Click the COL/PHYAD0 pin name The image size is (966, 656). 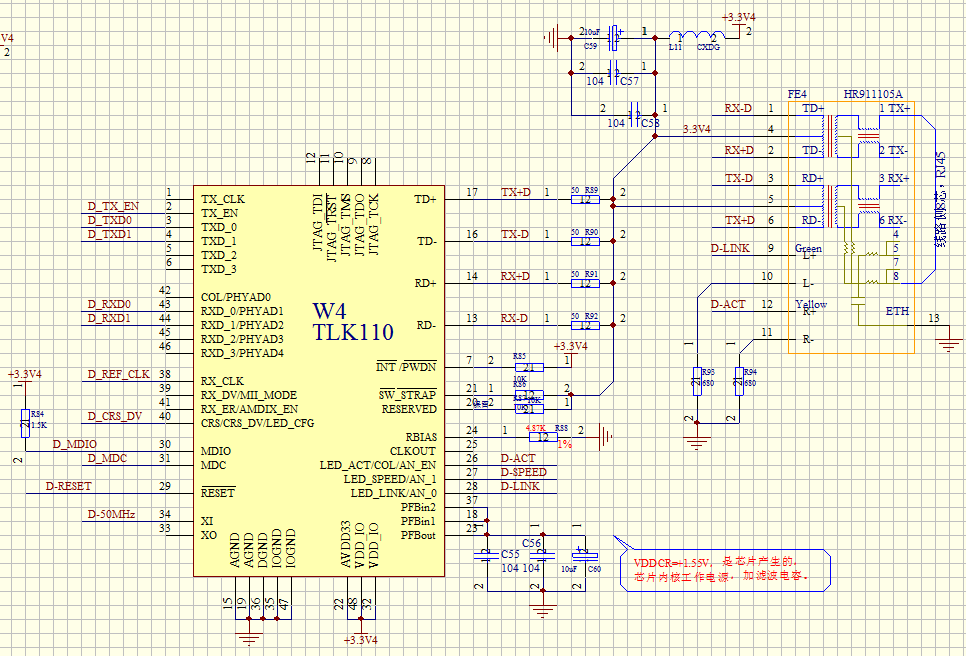click(x=236, y=298)
